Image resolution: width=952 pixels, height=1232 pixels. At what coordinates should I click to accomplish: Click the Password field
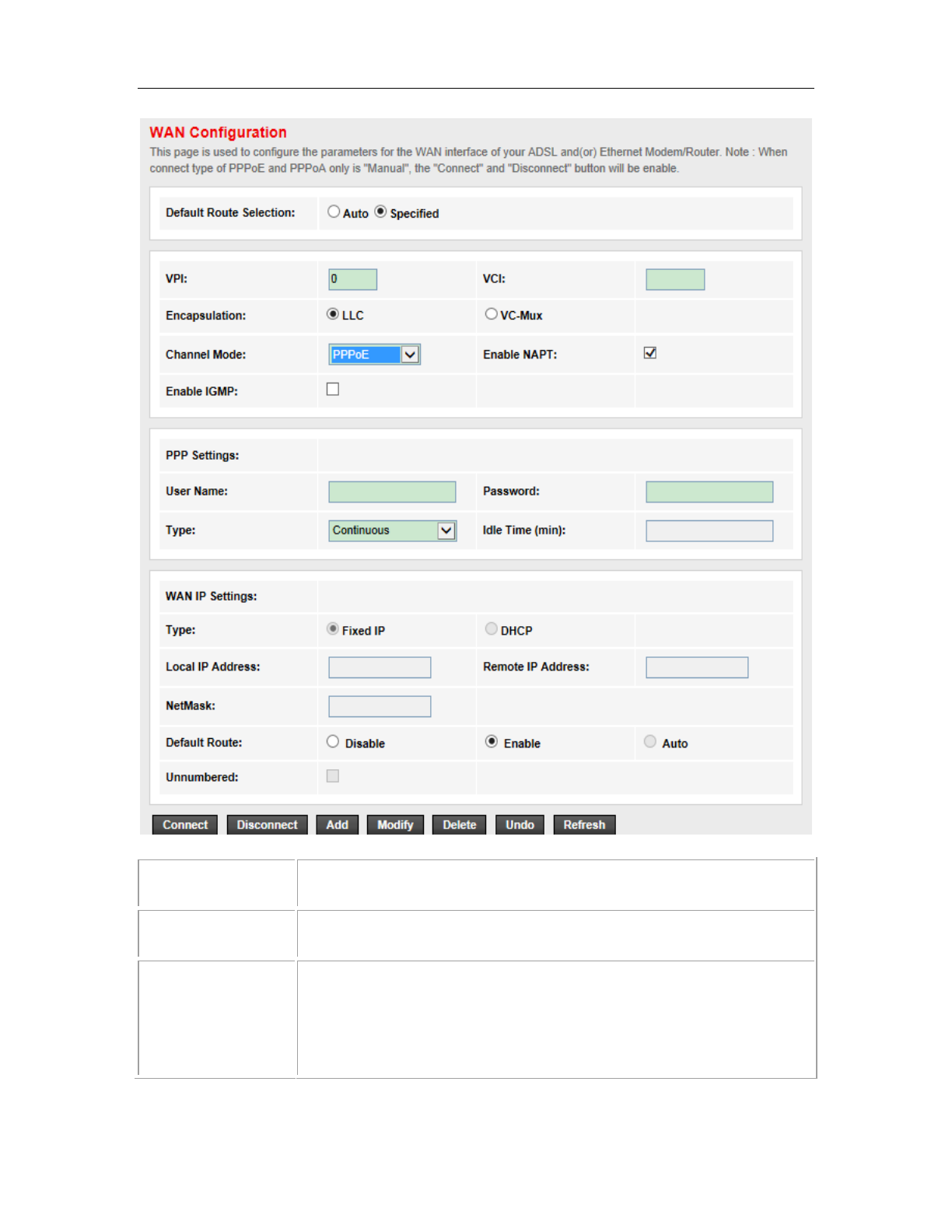(x=709, y=492)
